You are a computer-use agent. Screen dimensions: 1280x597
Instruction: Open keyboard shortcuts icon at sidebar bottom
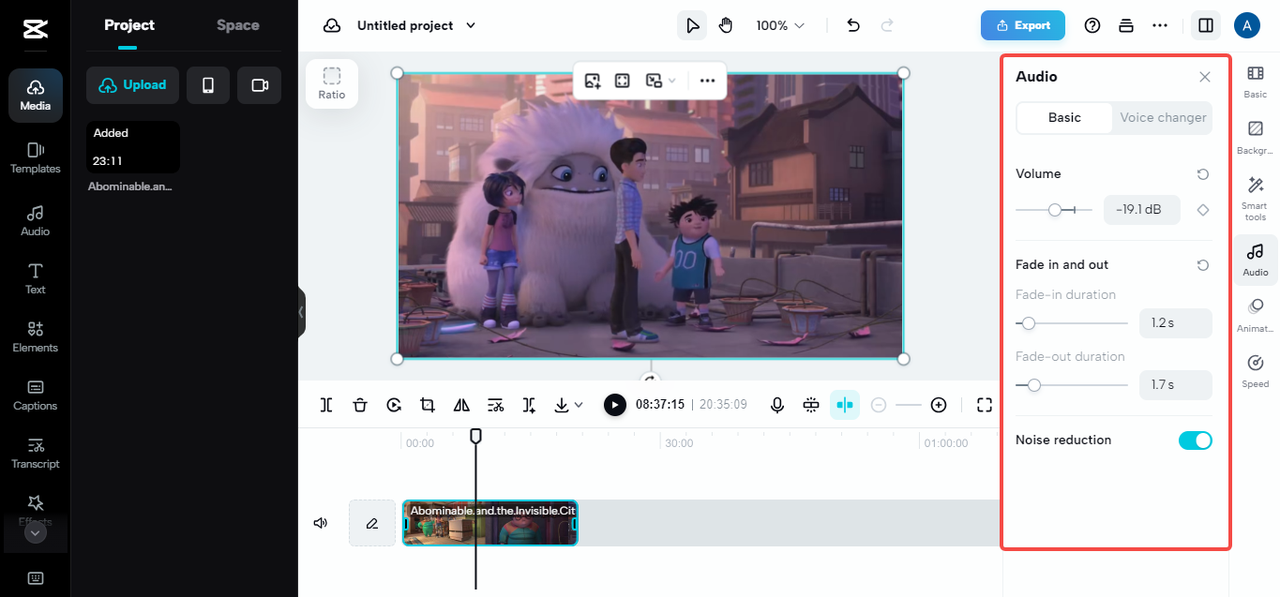pos(35,578)
